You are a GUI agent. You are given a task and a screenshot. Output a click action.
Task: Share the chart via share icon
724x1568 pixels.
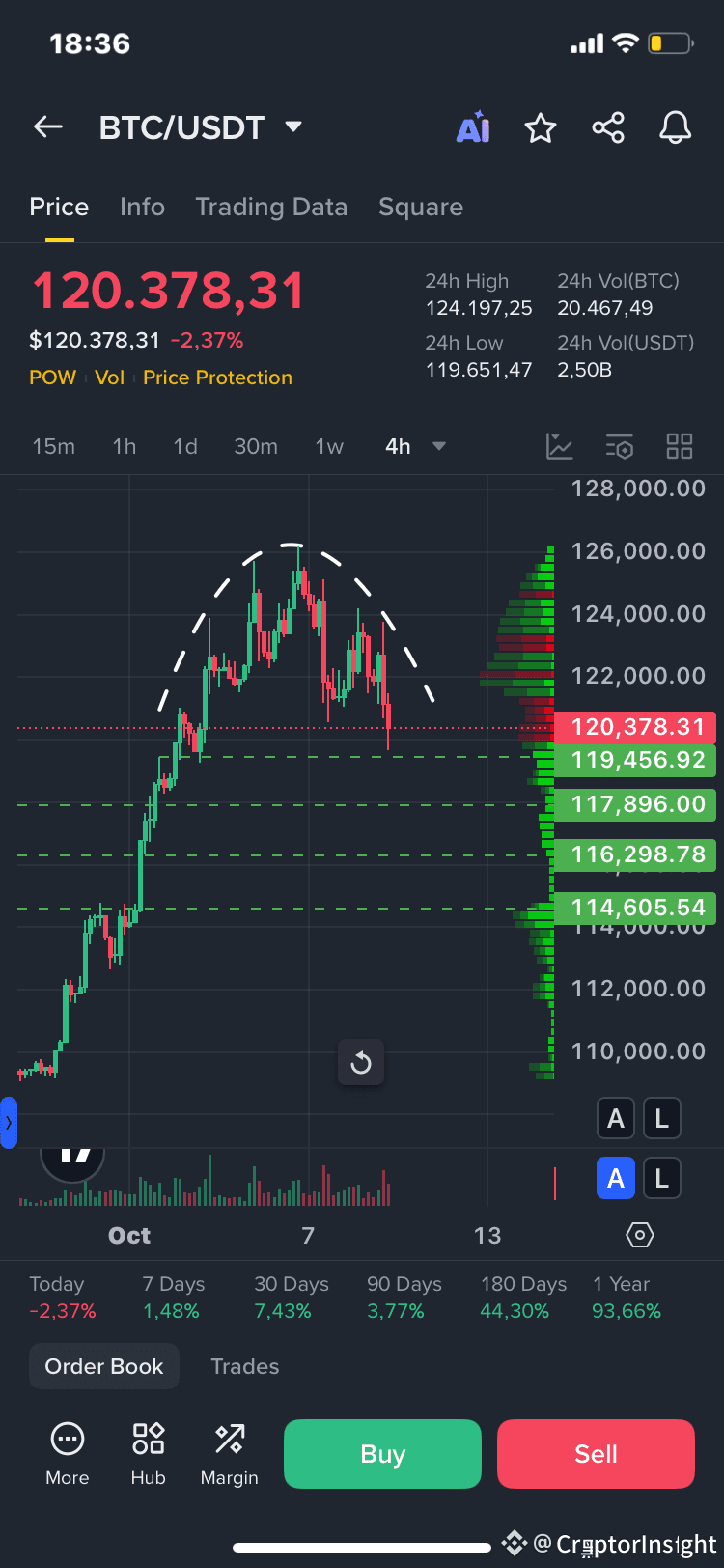pyautogui.click(x=608, y=127)
